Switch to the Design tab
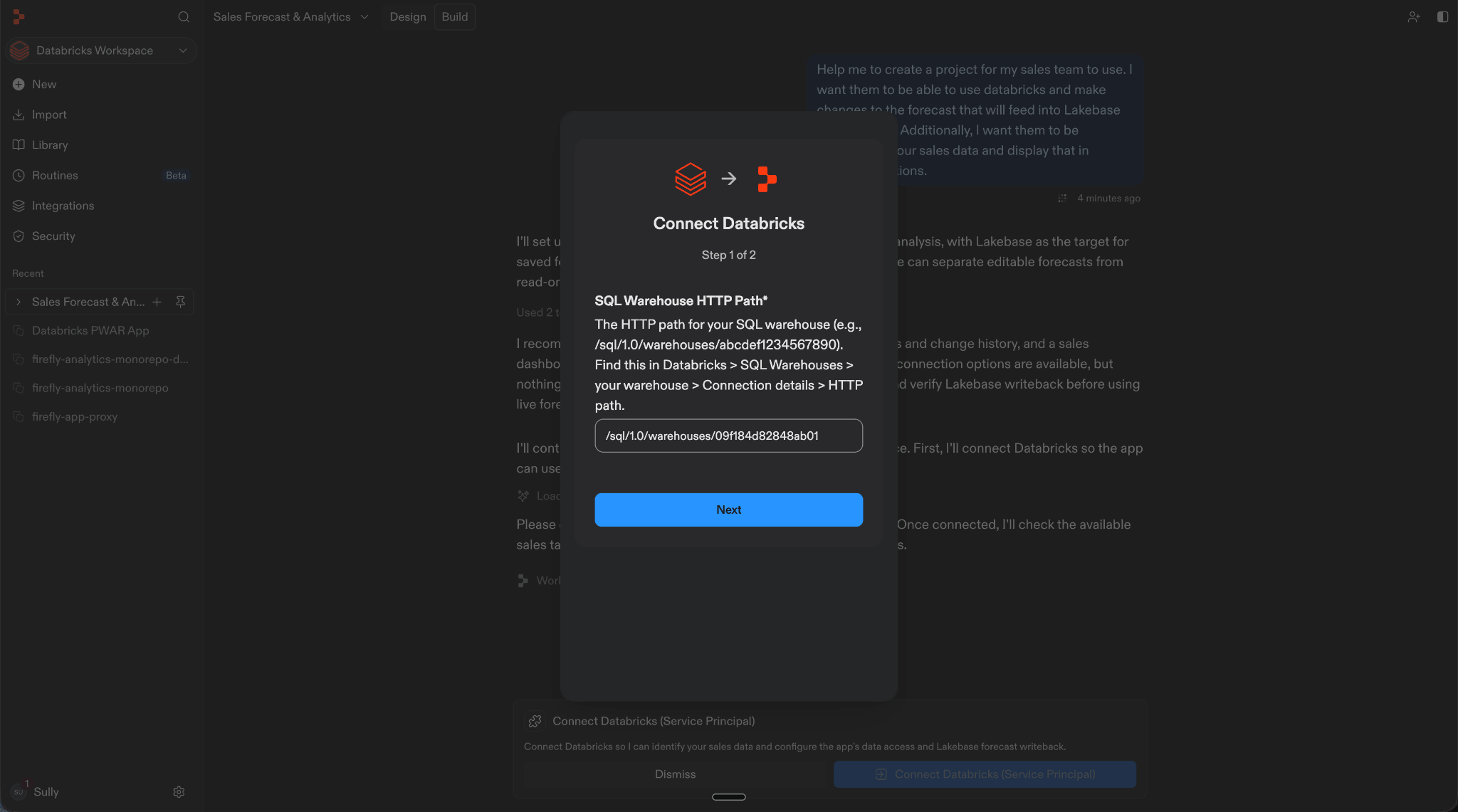 pos(408,16)
